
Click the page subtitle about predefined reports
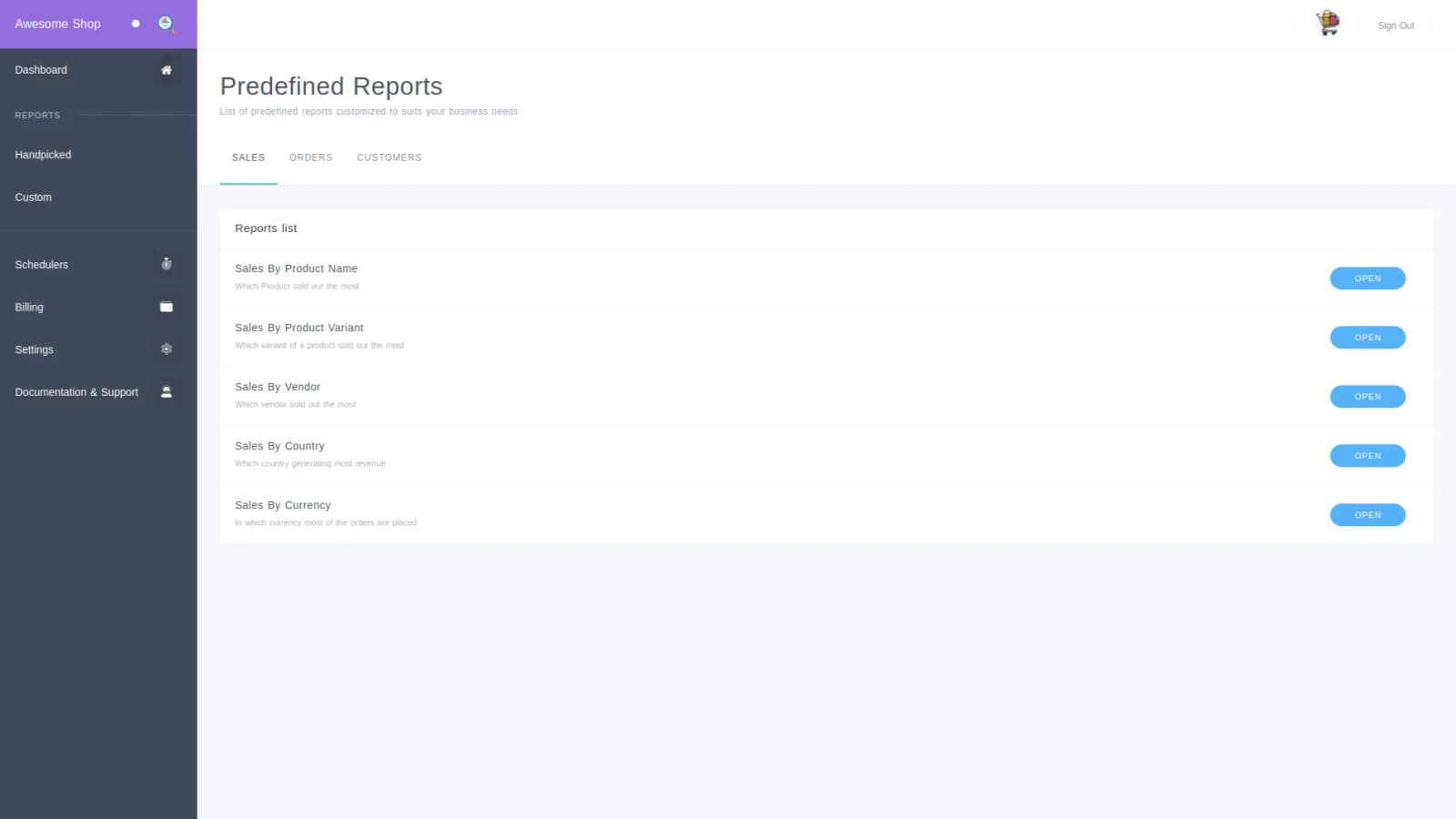pyautogui.click(x=369, y=112)
